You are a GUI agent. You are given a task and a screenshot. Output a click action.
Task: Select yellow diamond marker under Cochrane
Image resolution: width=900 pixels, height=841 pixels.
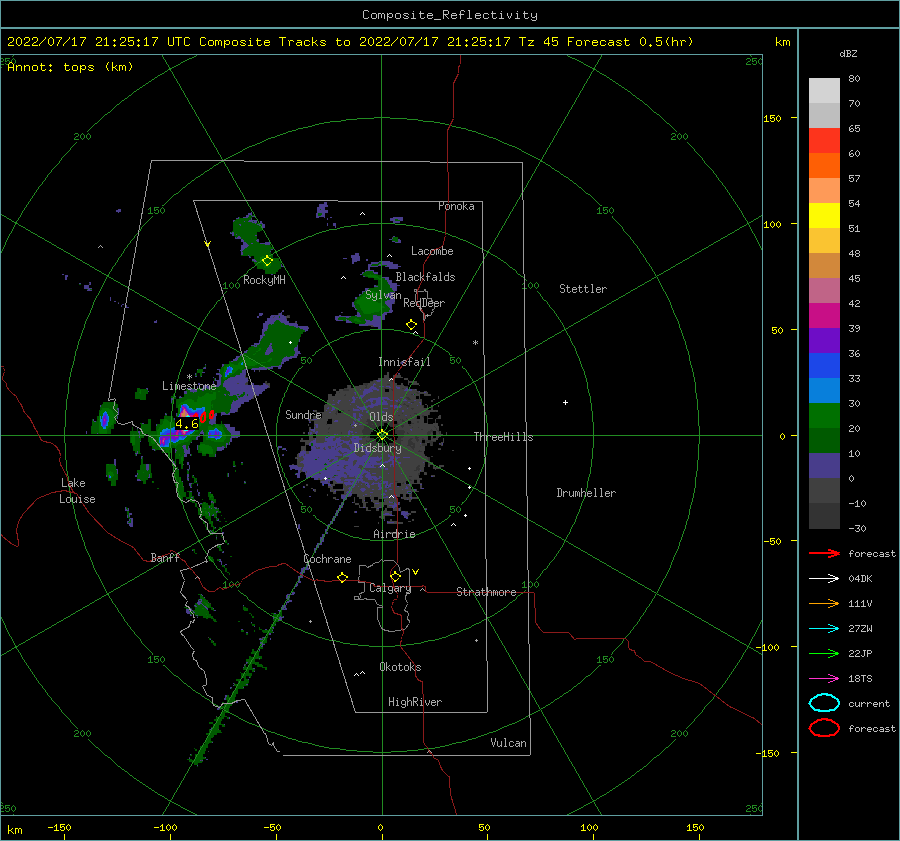342,578
